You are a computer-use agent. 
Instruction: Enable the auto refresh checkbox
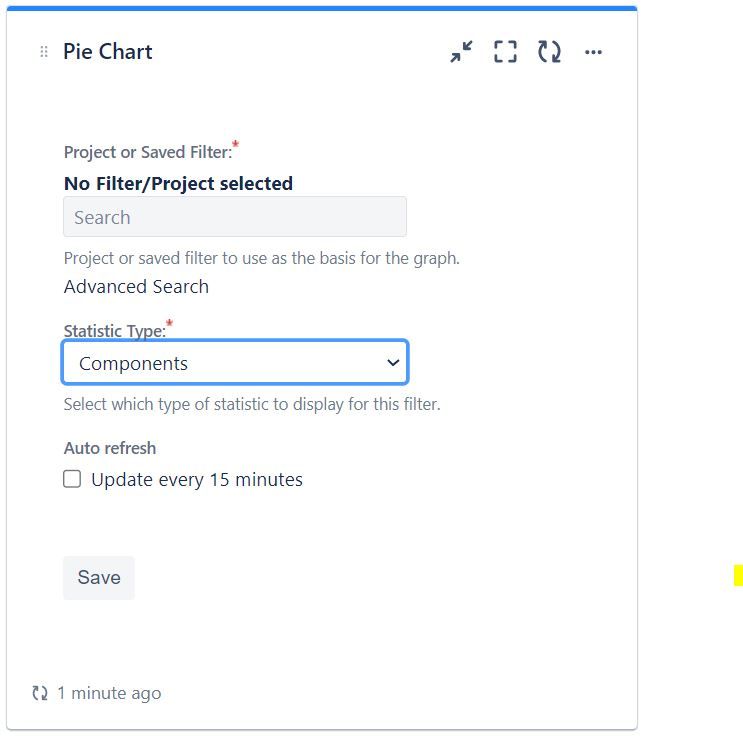tap(72, 479)
